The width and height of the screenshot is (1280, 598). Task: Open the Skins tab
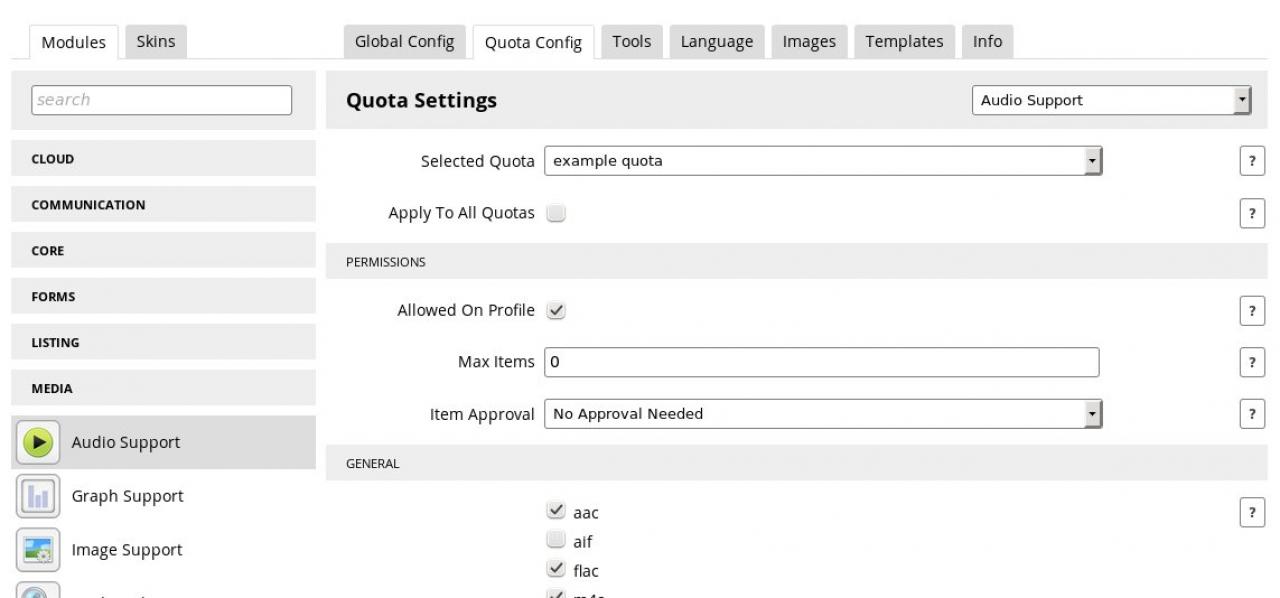tap(155, 42)
